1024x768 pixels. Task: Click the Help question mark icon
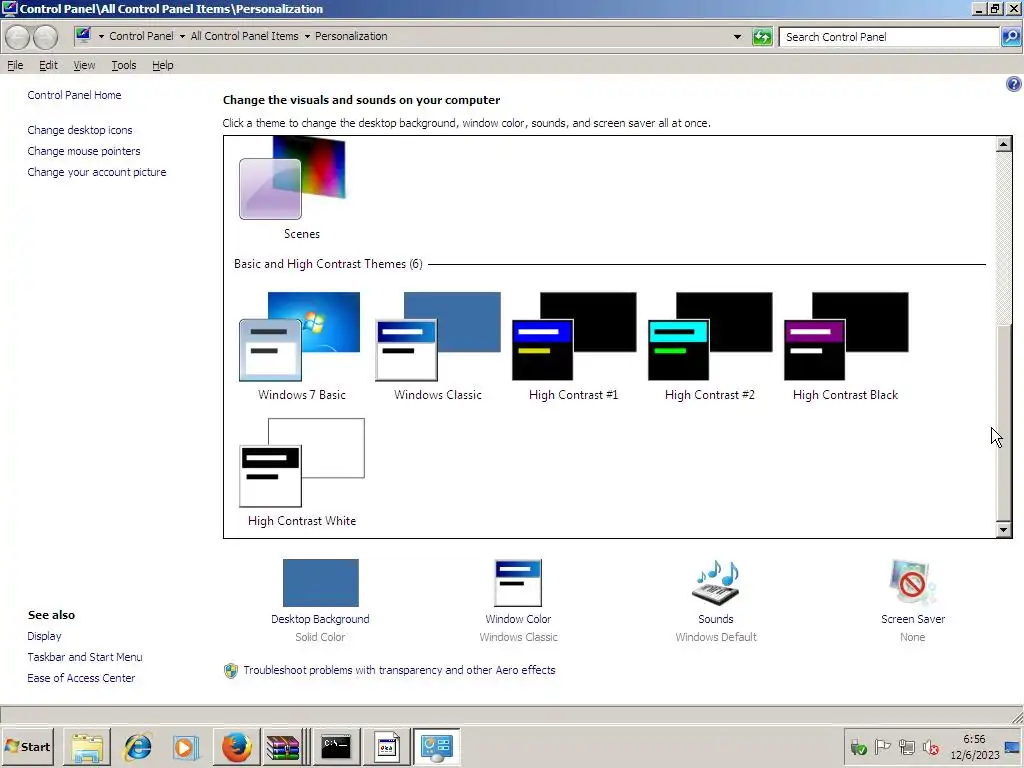[x=1014, y=84]
